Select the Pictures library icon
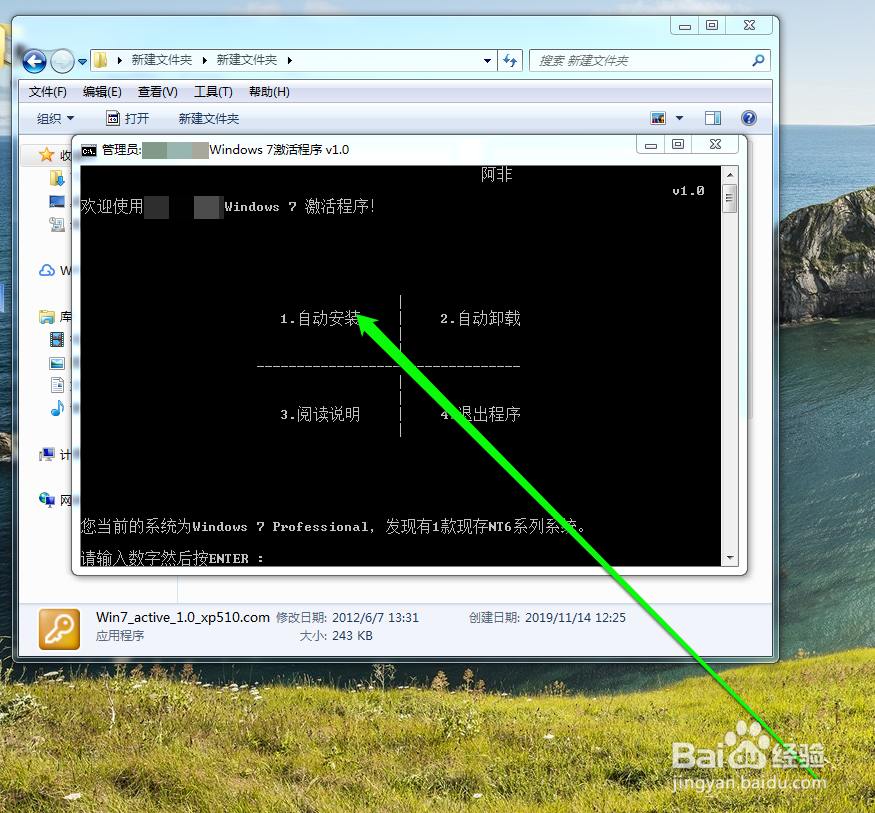The image size is (875, 813). [x=57, y=363]
